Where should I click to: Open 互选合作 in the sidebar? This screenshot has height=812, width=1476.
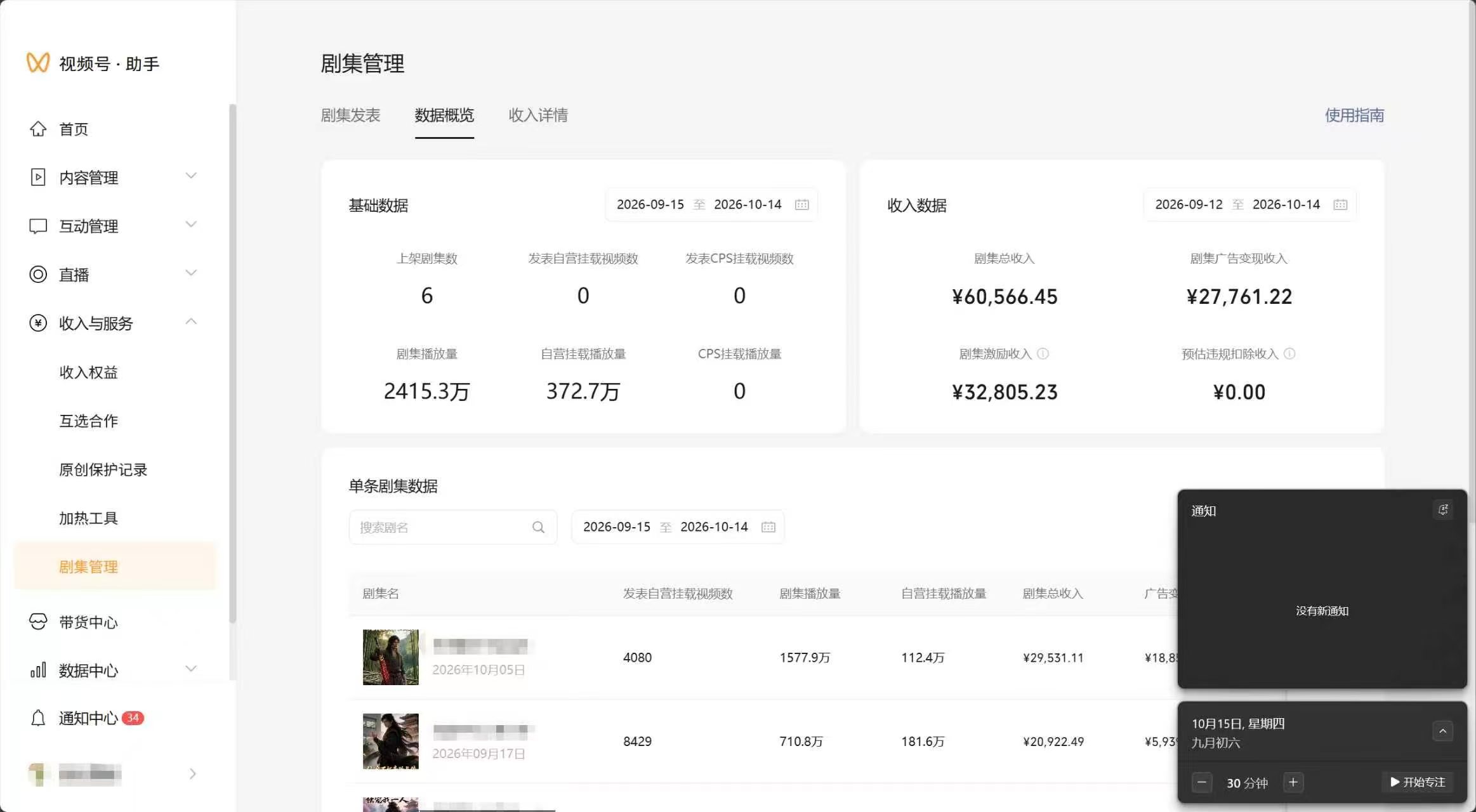point(88,421)
